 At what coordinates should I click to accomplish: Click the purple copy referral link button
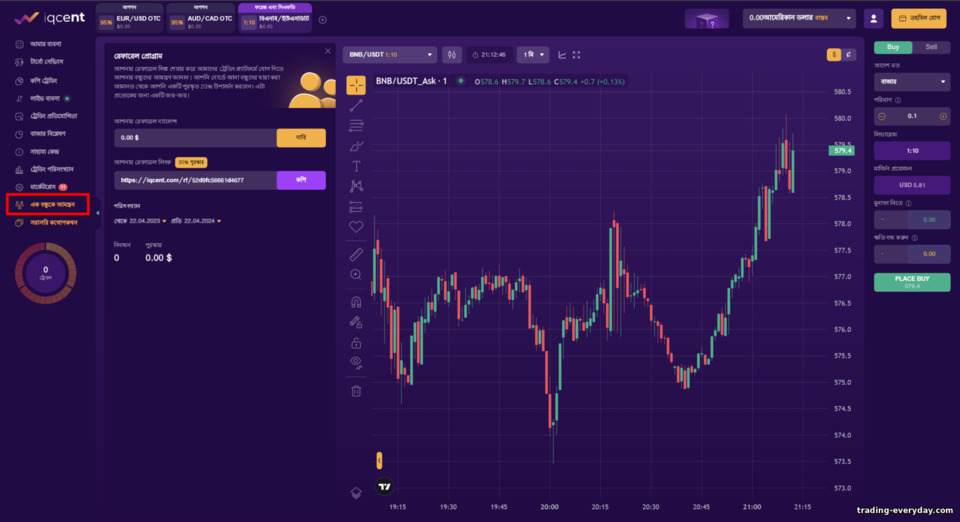(301, 180)
